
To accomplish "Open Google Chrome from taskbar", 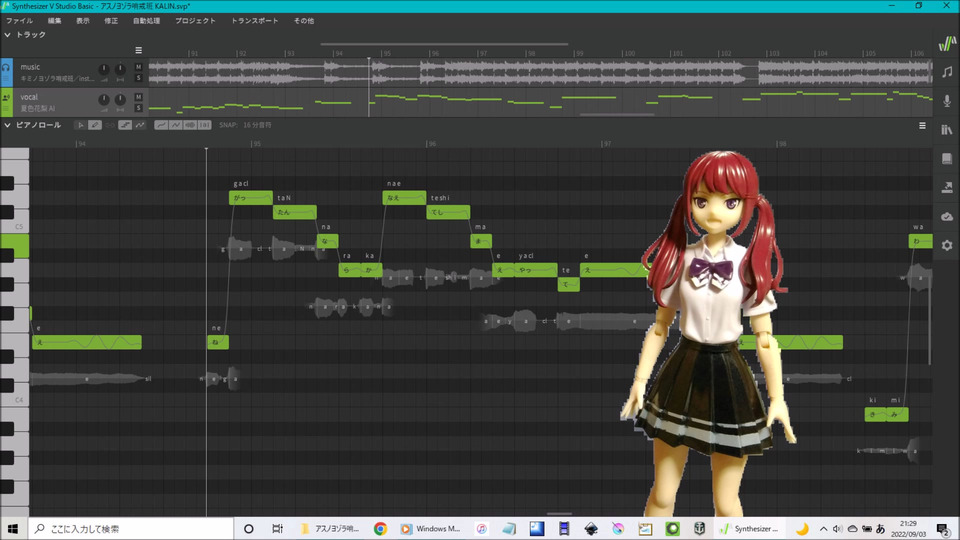I will tap(380, 528).
